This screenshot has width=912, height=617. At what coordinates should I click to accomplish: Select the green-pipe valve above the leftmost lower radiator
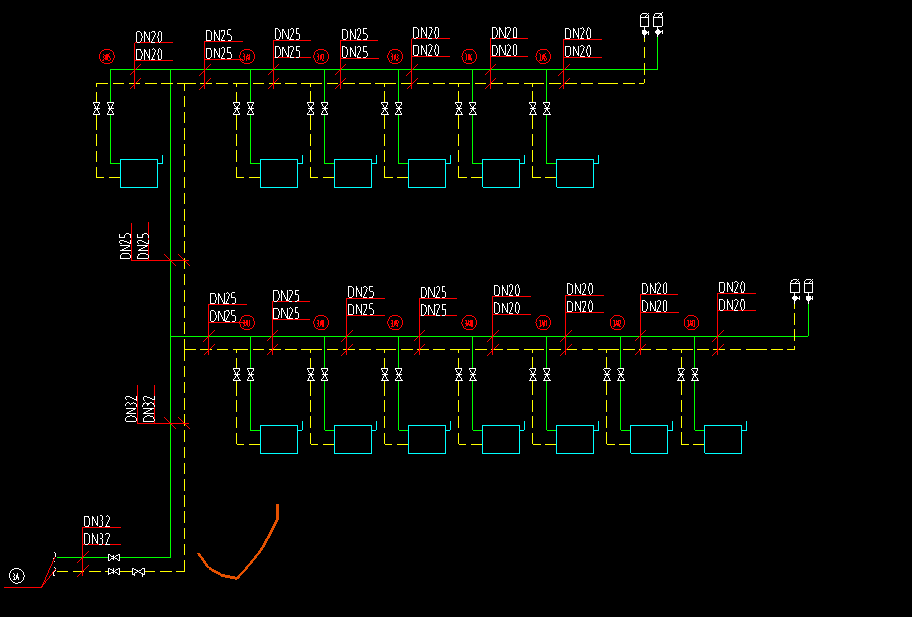(251, 375)
